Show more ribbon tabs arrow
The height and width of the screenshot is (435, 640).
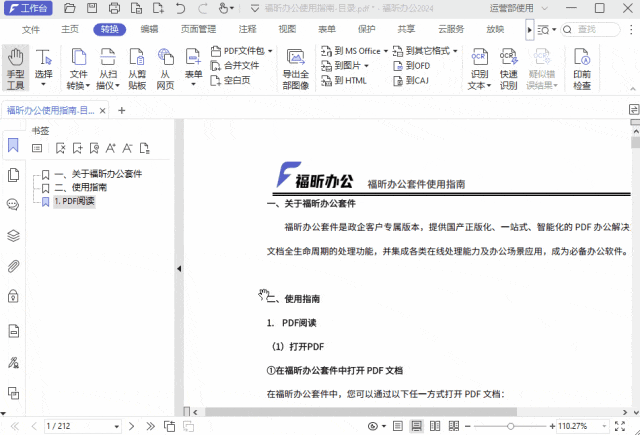[529, 30]
